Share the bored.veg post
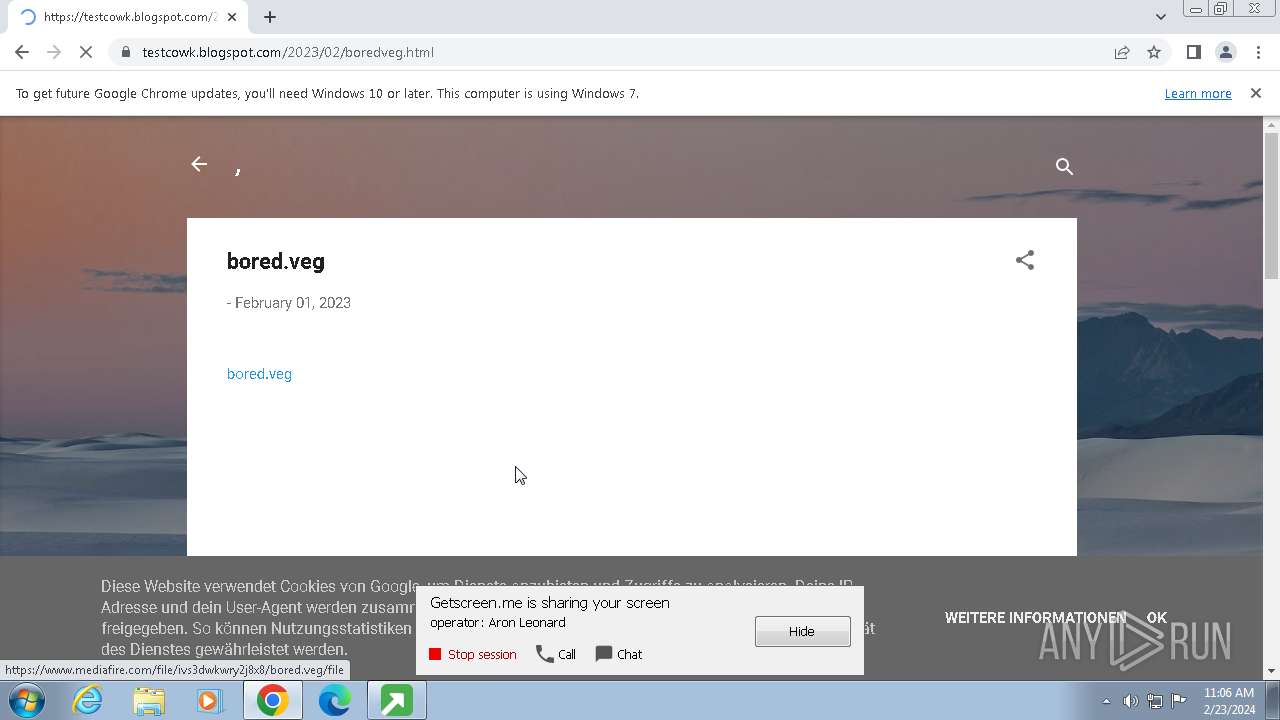This screenshot has width=1280, height=720. [x=1025, y=260]
